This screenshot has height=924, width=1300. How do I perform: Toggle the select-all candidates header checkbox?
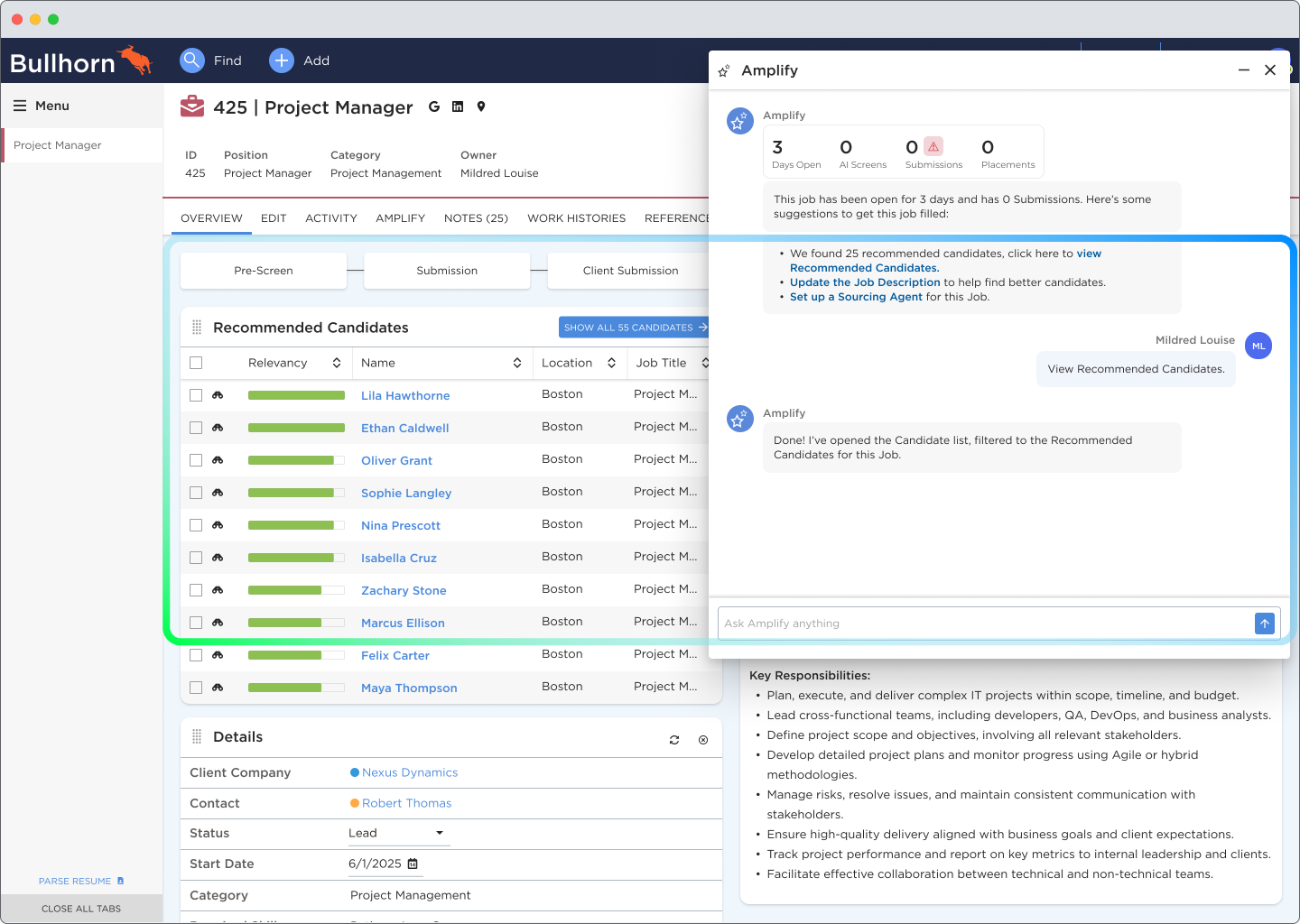pos(196,363)
